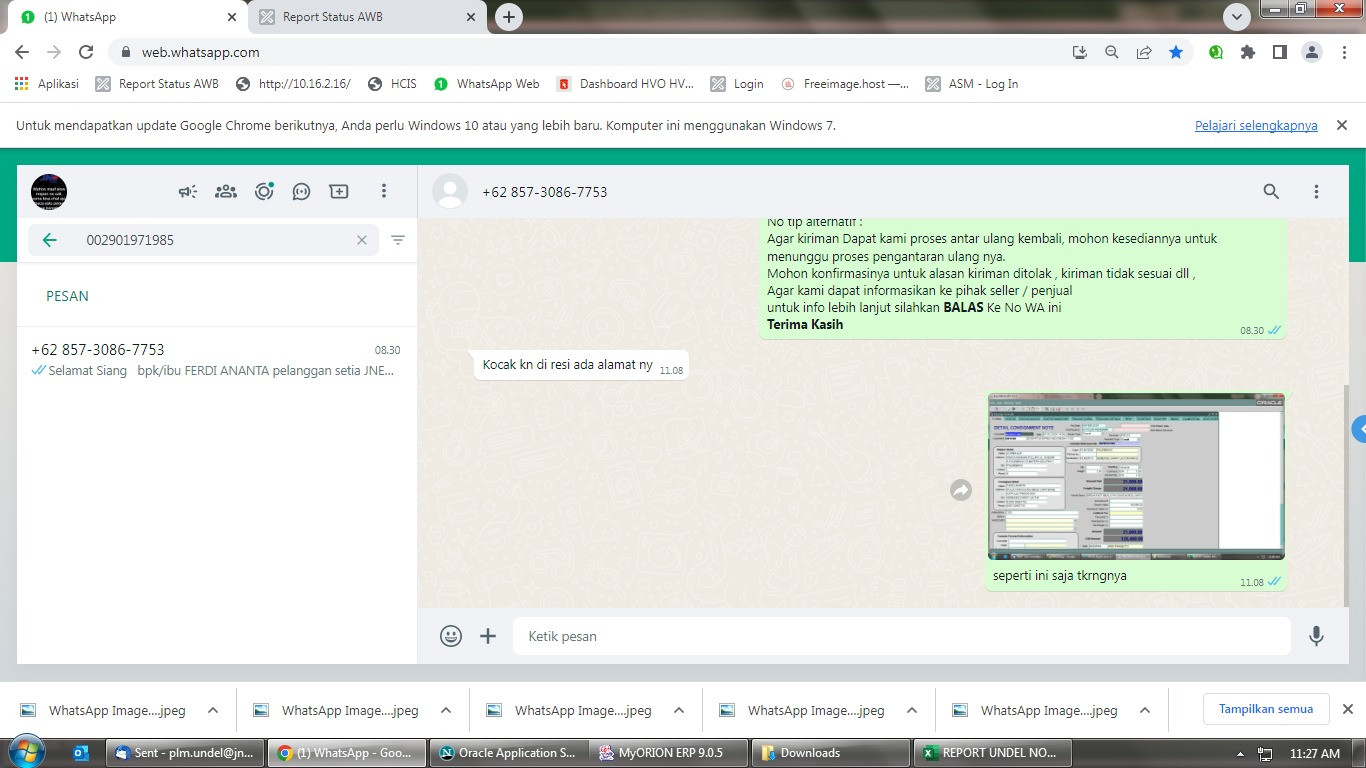
Task: Toggle the unread chats filter icon
Action: (x=398, y=240)
